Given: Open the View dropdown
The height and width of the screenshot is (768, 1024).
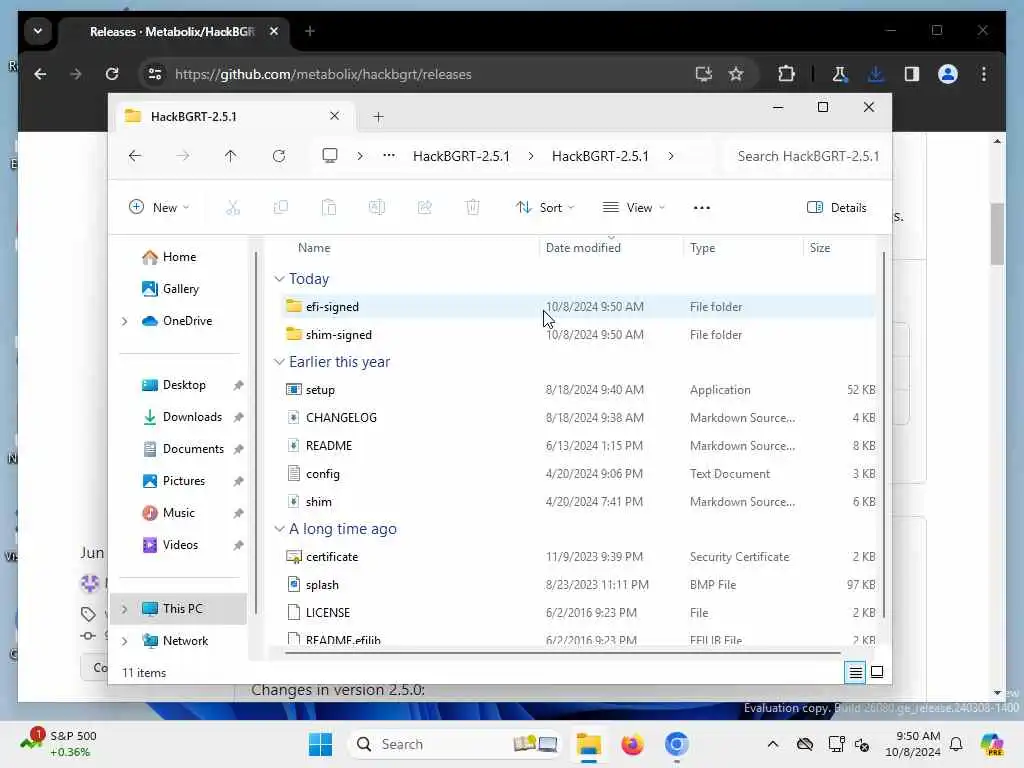Looking at the screenshot, I should tap(633, 208).
